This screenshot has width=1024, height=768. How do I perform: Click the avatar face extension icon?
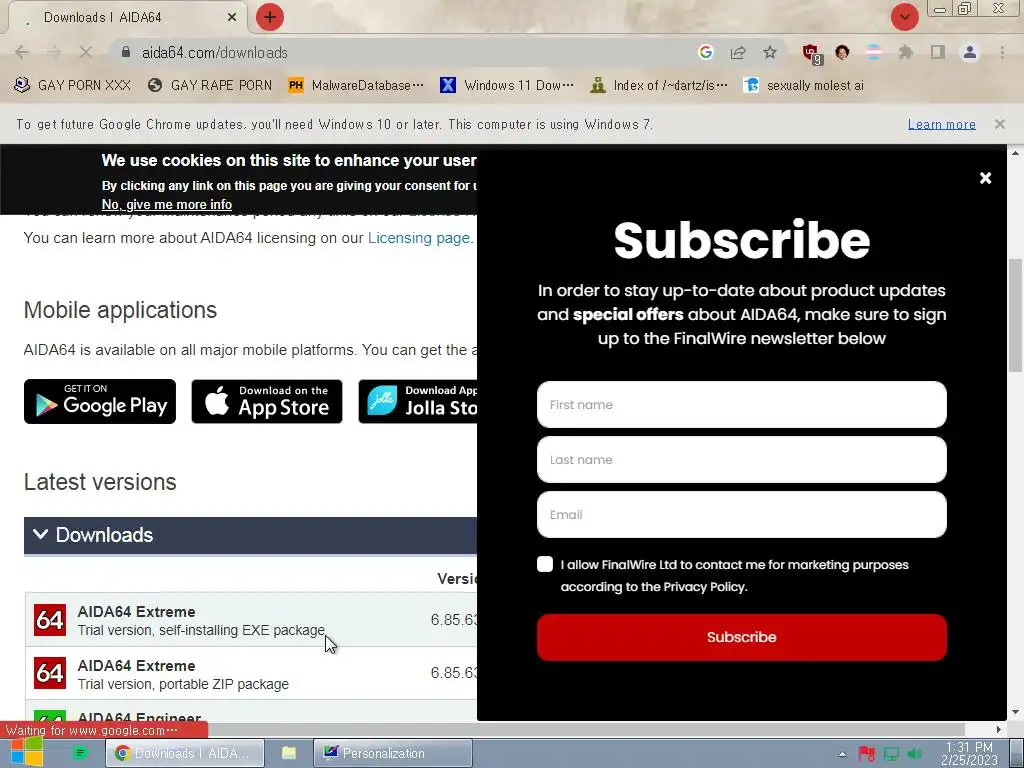[842, 52]
